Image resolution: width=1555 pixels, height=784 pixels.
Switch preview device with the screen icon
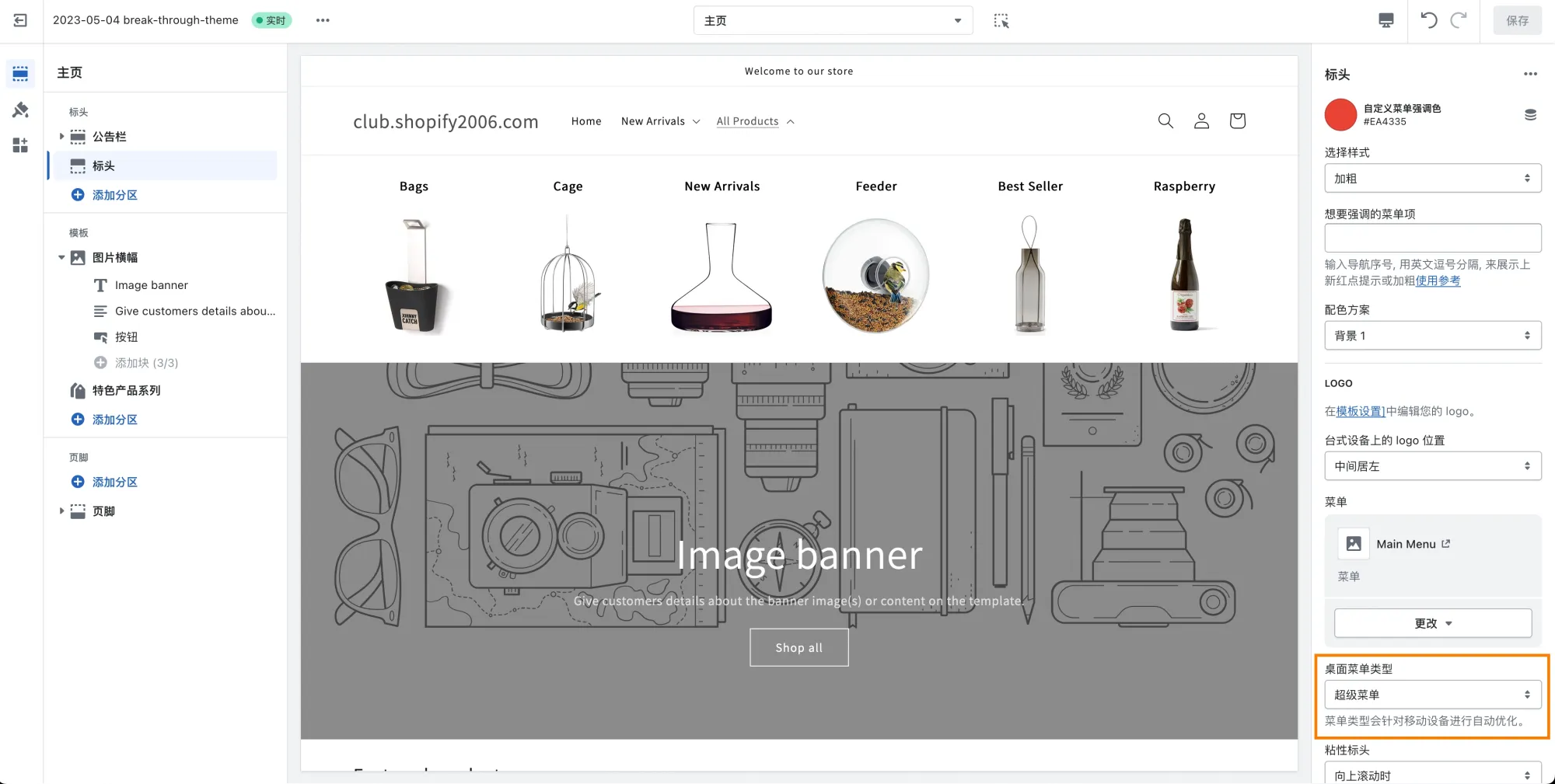pos(1386,20)
